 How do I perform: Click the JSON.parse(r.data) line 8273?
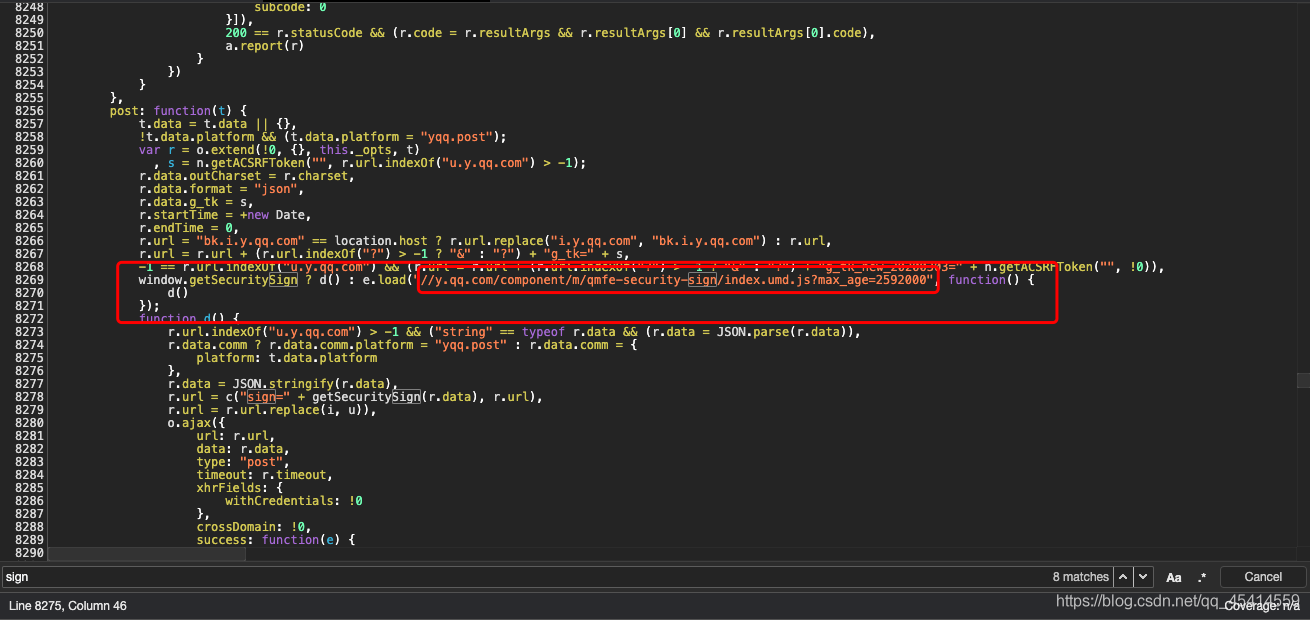point(514,332)
